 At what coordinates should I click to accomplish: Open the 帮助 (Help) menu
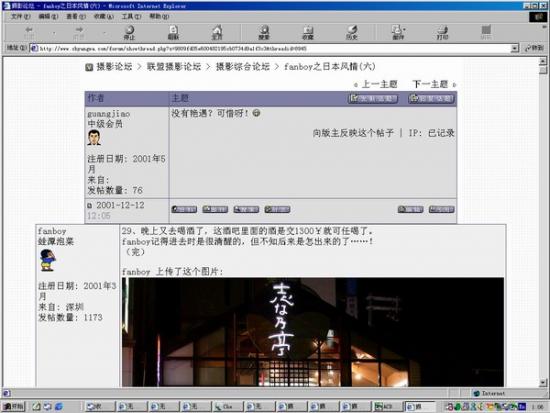pos(159,16)
